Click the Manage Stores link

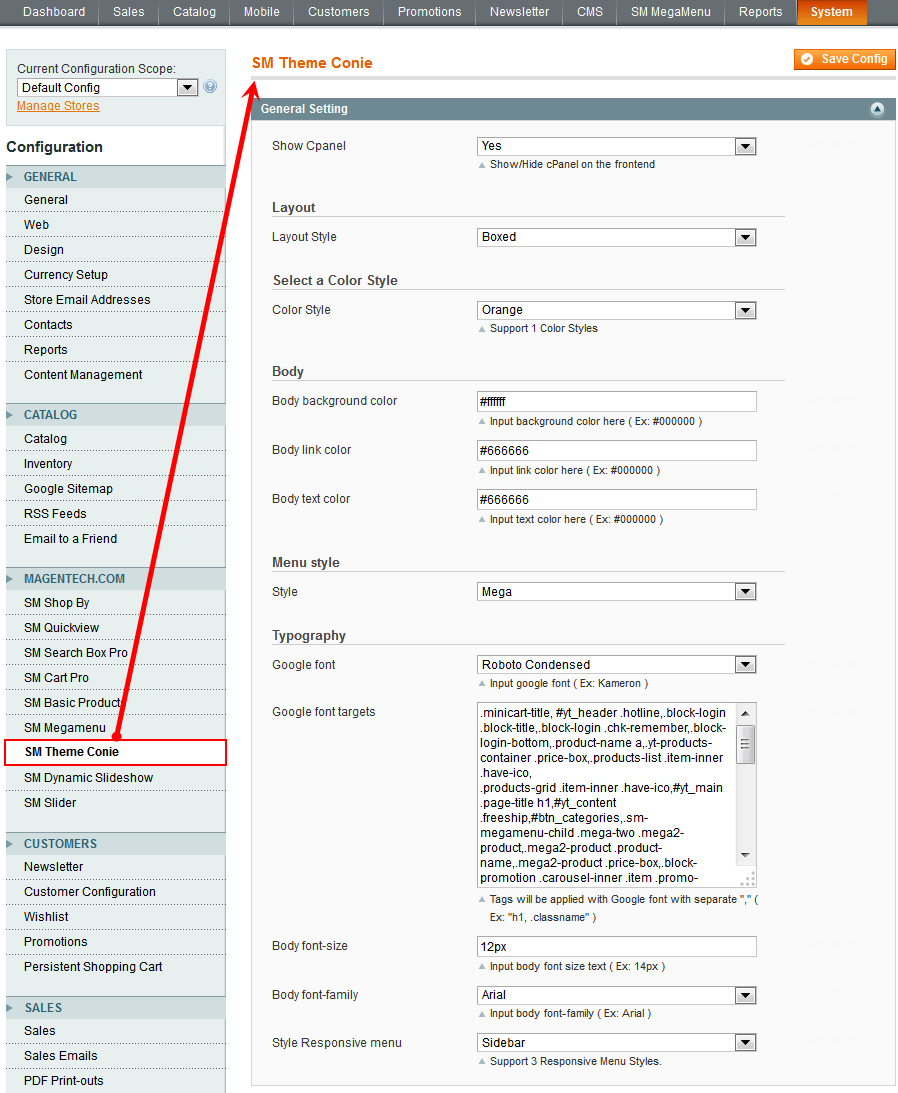pos(58,106)
